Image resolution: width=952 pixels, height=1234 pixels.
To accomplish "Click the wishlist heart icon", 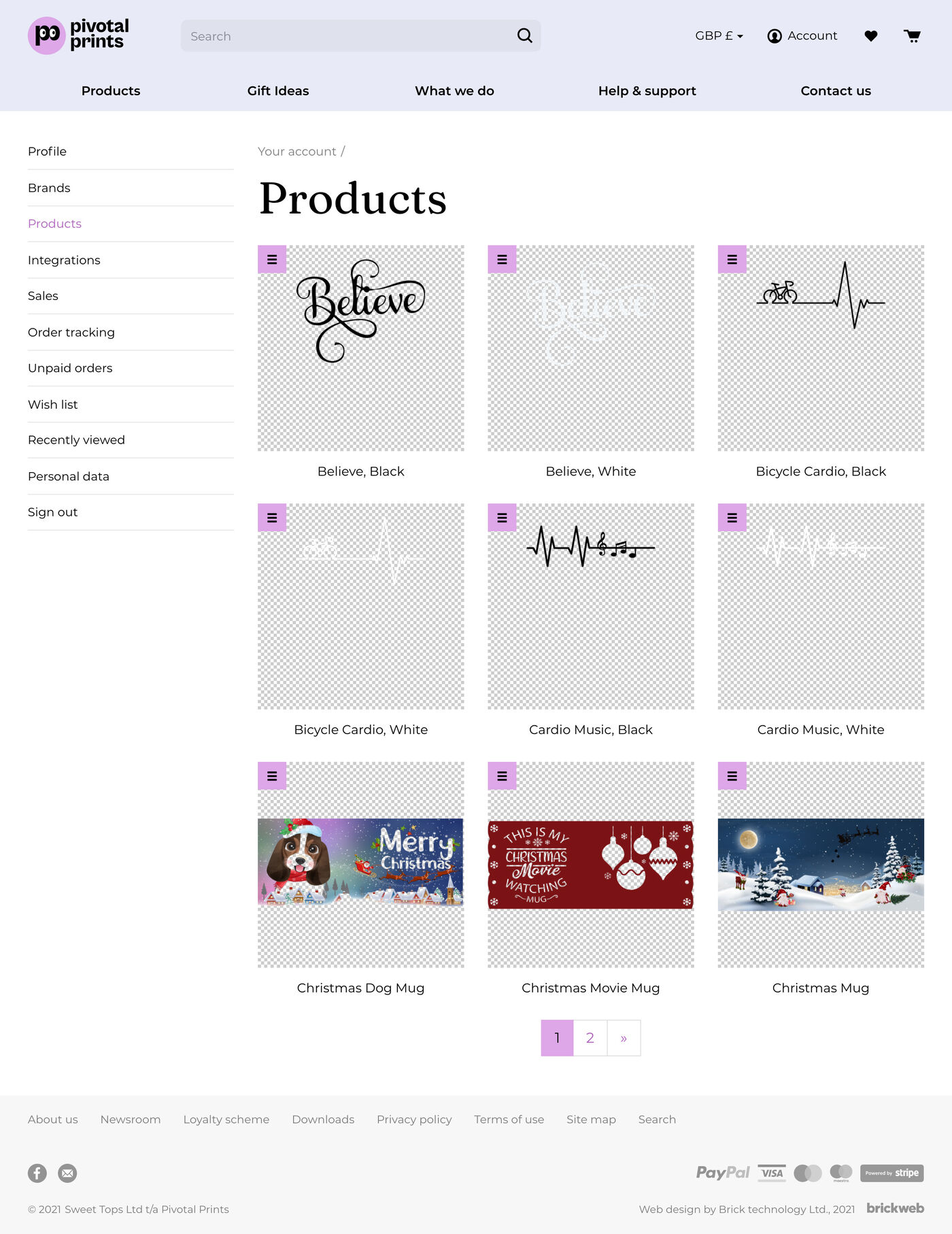I will 871,35.
